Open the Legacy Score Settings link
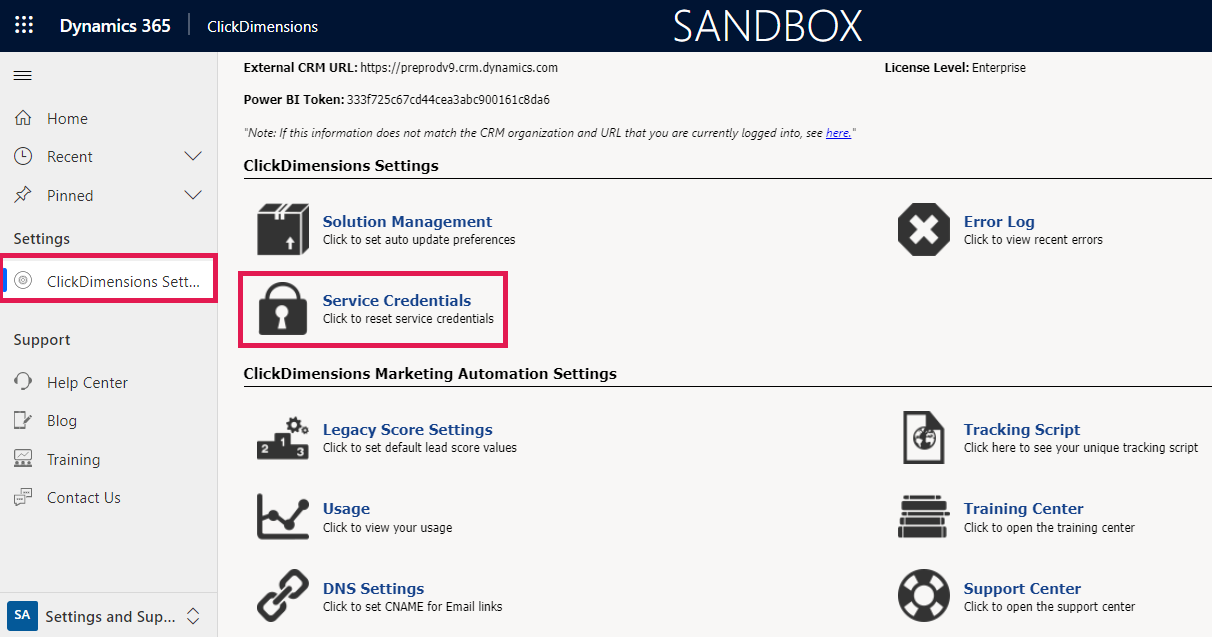The image size is (1212, 637). [x=407, y=430]
